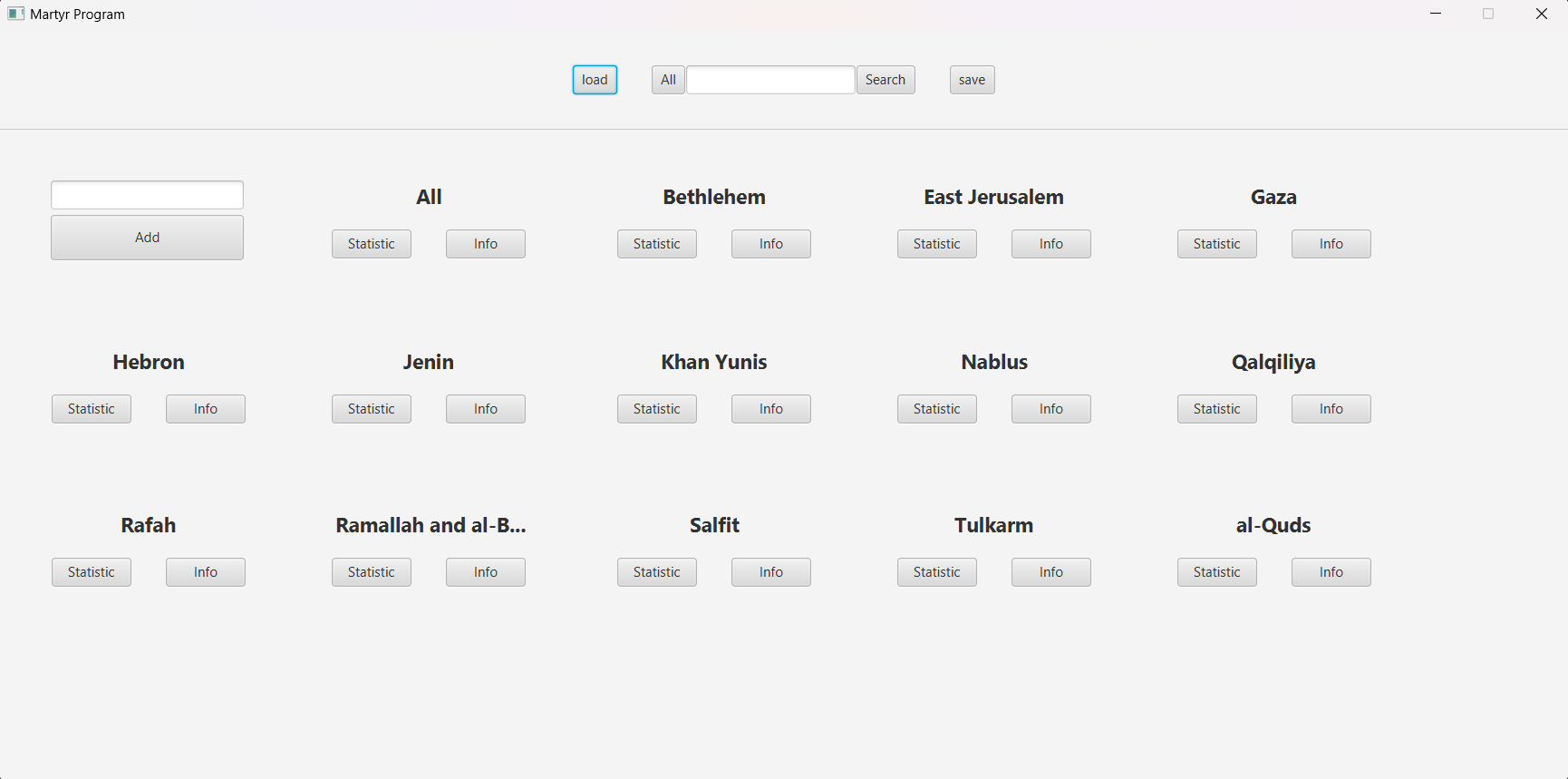
Task: Open Info for All
Action: pyautogui.click(x=486, y=244)
